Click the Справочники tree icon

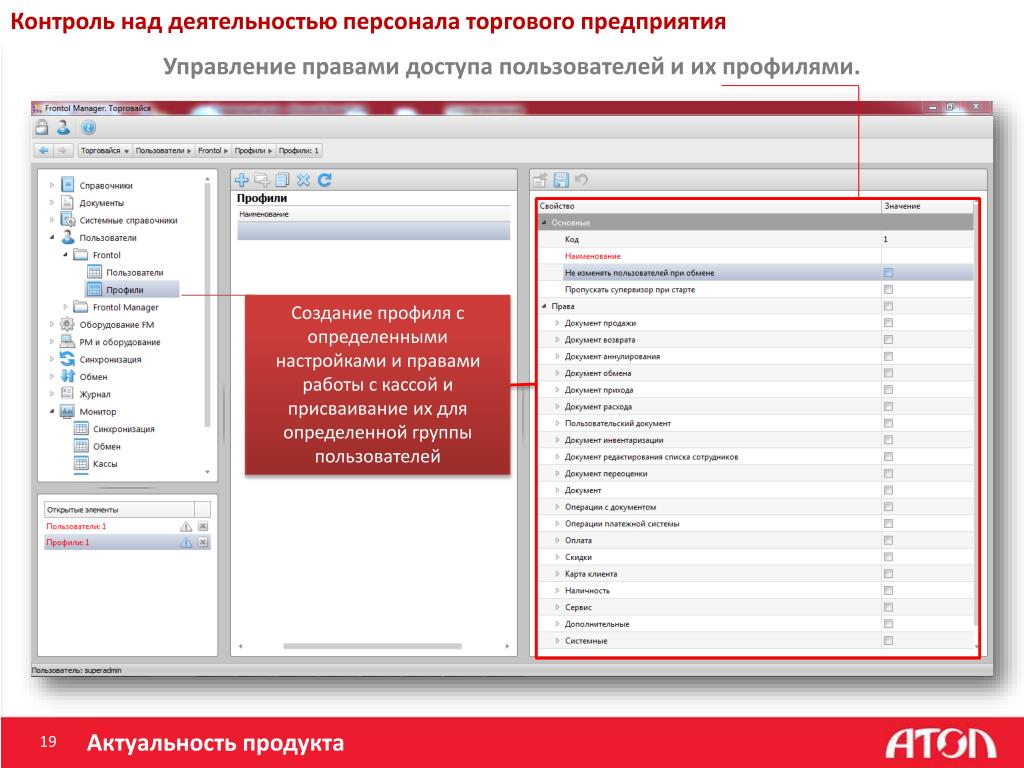pyautogui.click(x=68, y=185)
